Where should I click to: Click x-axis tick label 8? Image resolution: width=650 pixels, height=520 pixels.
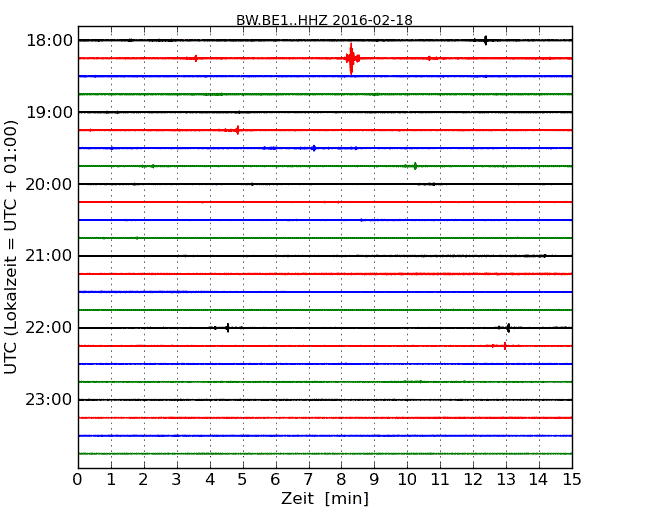tap(342, 479)
